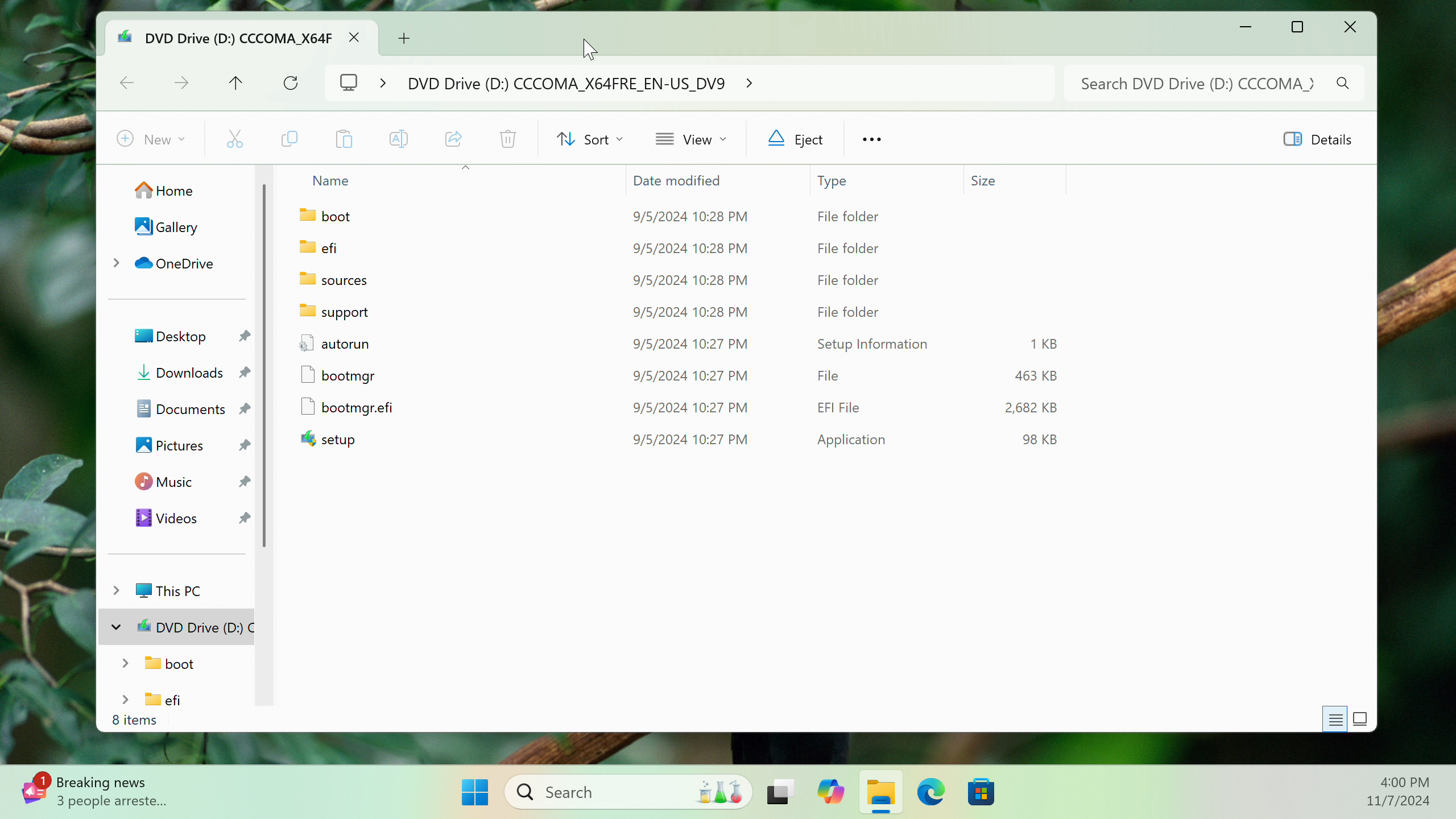The width and height of the screenshot is (1456, 819).
Task: Click chevron after PC icon in address bar
Action: click(x=383, y=84)
